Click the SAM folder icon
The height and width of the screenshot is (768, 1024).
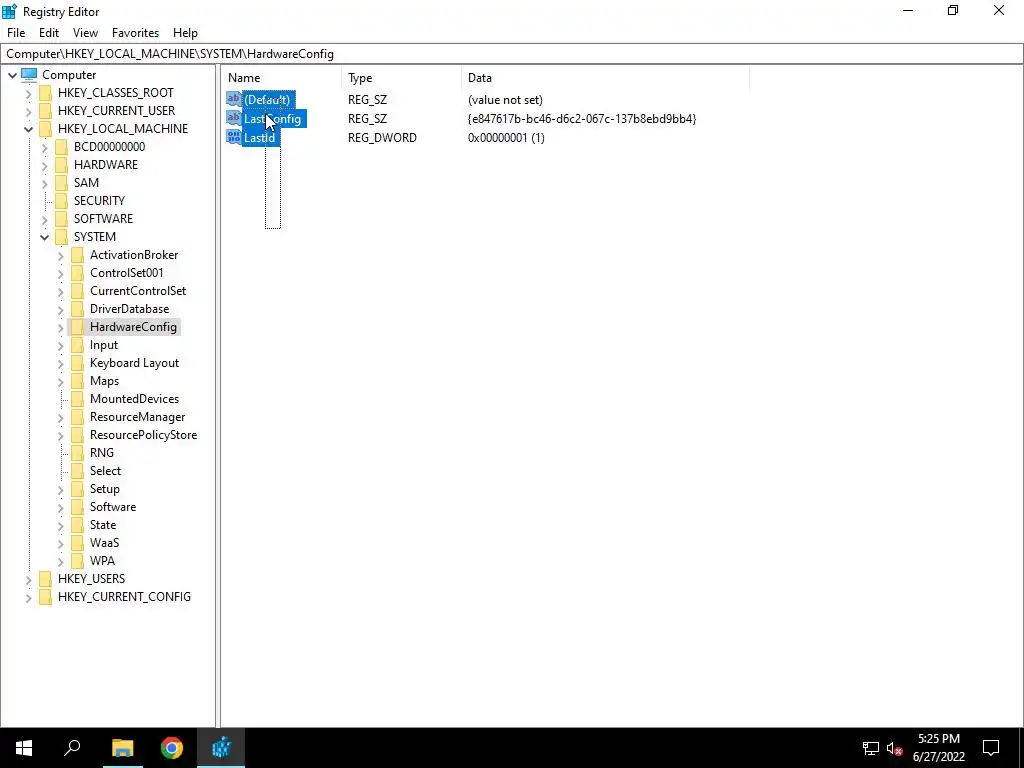pyautogui.click(x=61, y=183)
